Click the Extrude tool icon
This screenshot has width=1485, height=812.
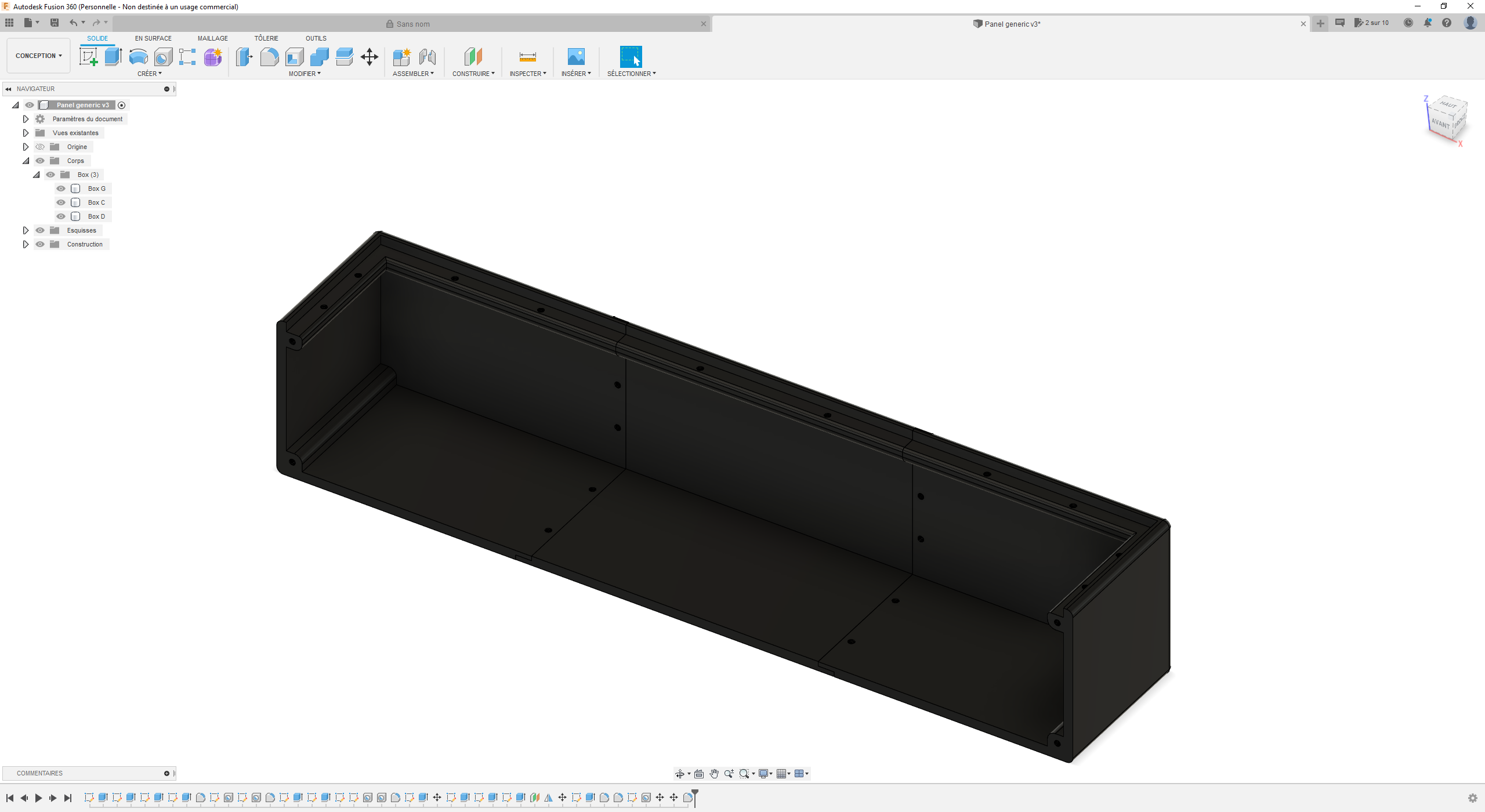click(113, 57)
